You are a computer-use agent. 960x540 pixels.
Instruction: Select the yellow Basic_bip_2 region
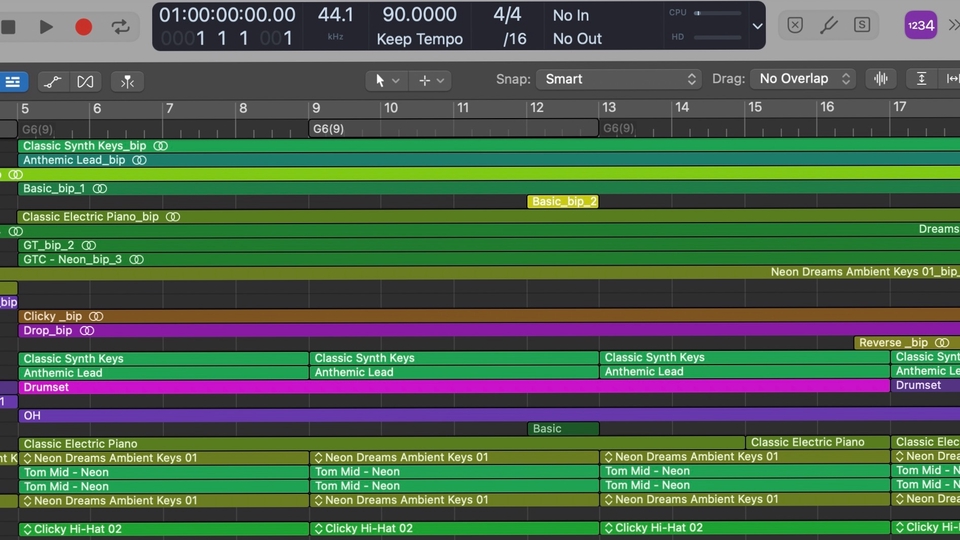tap(563, 201)
